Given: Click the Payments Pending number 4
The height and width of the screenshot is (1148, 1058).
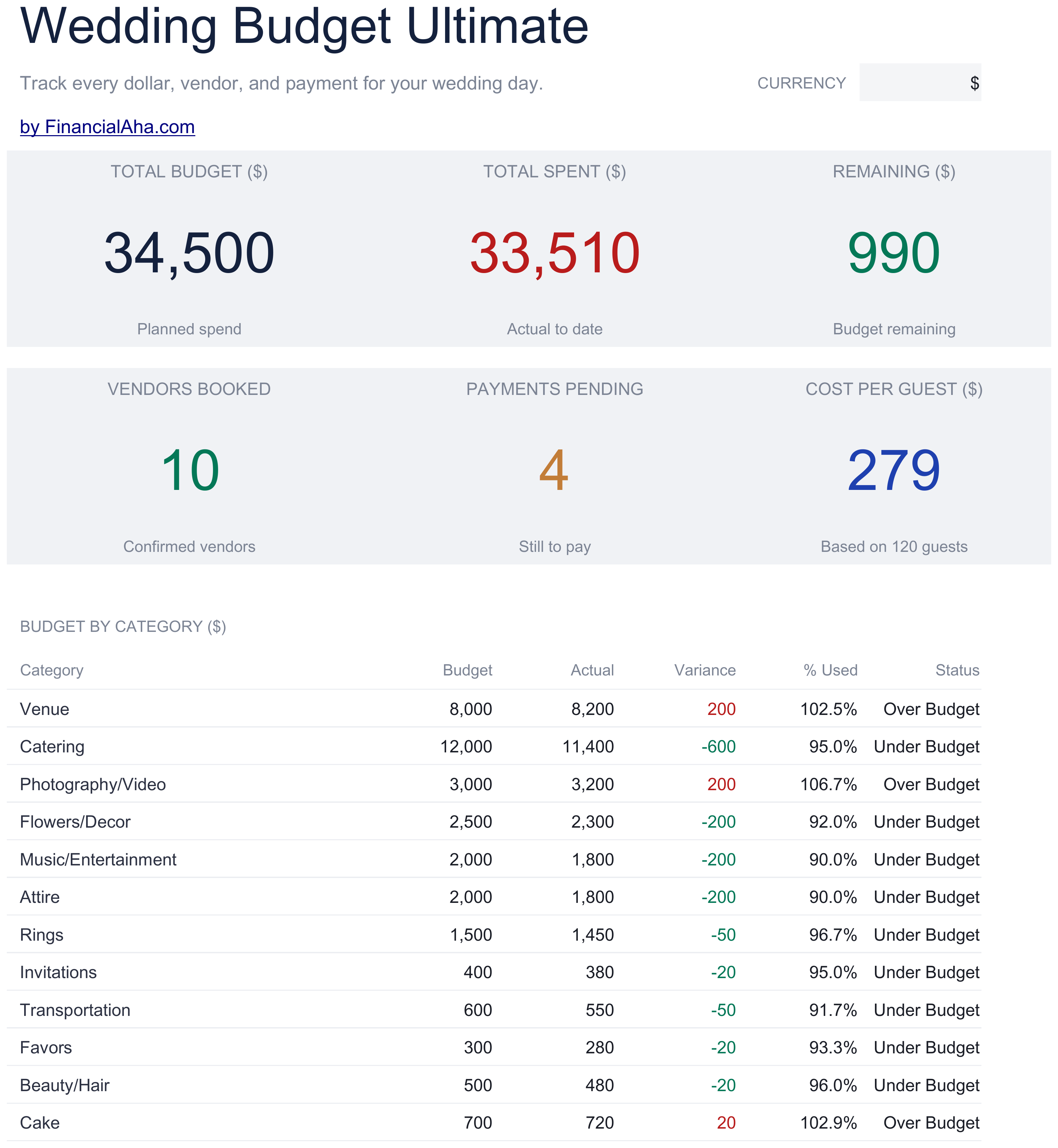Looking at the screenshot, I should 554,470.
